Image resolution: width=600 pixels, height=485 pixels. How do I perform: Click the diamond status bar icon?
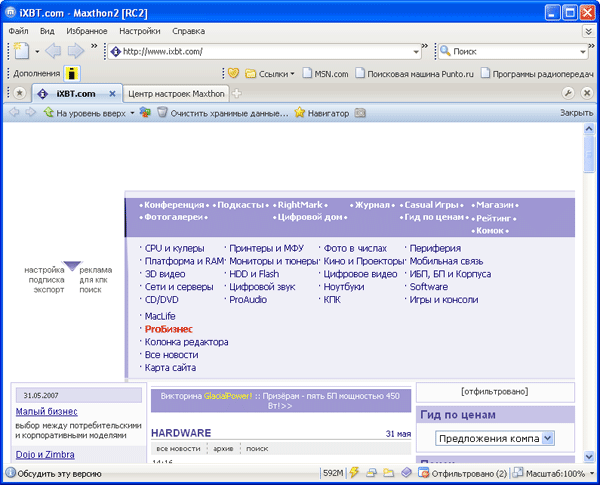pyautogui.click(x=406, y=473)
